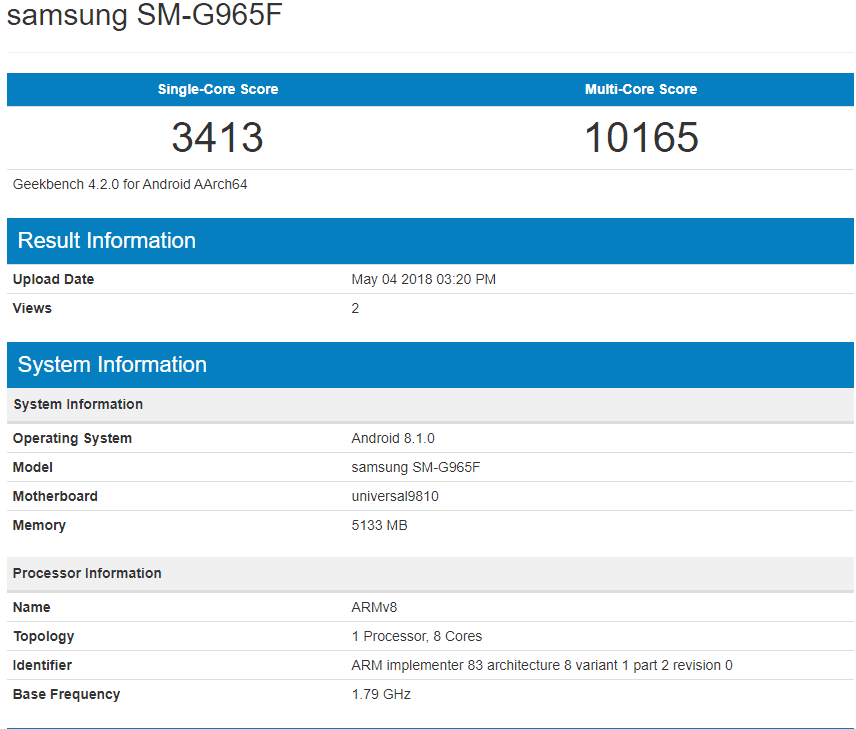Image resolution: width=856 pixels, height=729 pixels.
Task: Select the 1 Processor, 8 Cores value
Action: 417,637
